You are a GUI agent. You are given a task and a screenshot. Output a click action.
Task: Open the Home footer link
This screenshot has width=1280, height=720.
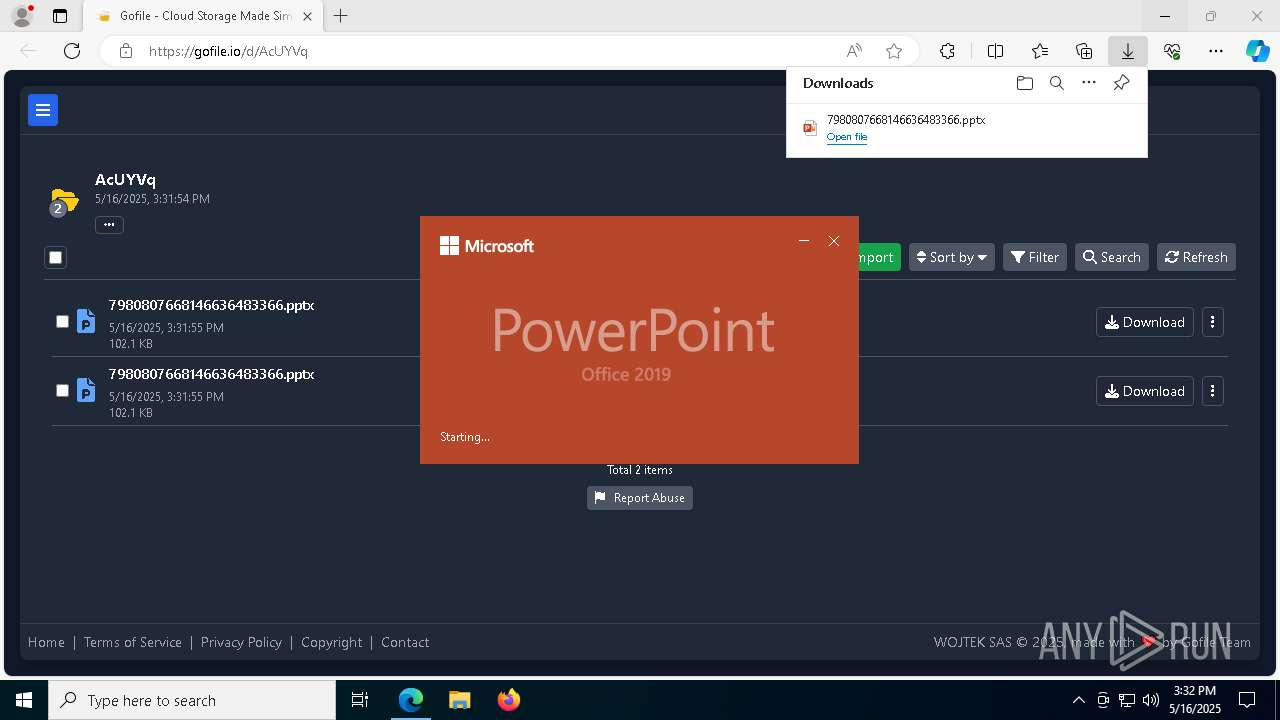pos(46,642)
